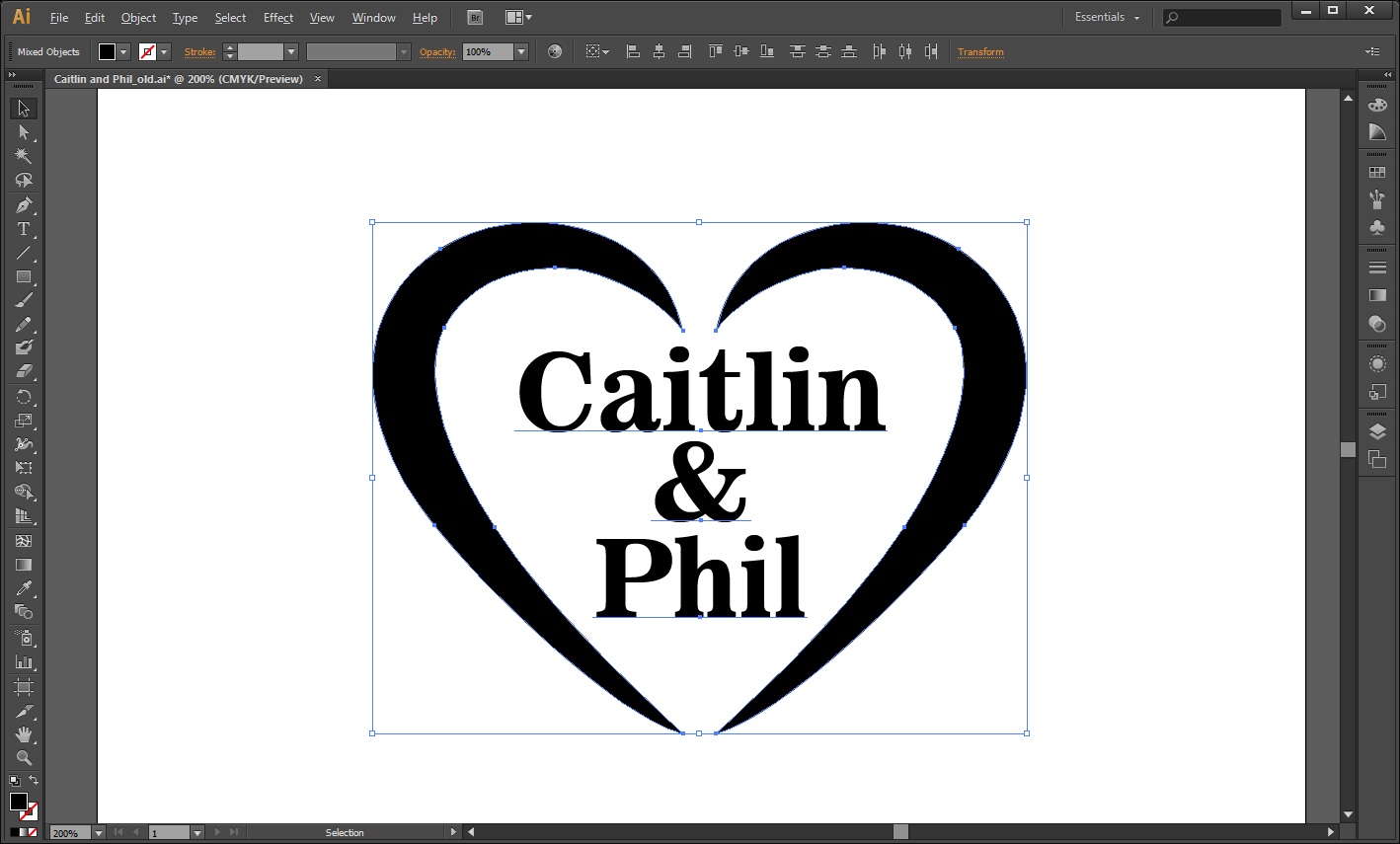Open the Color Guide panel
Viewport: 1400px width, 844px height.
1376,131
